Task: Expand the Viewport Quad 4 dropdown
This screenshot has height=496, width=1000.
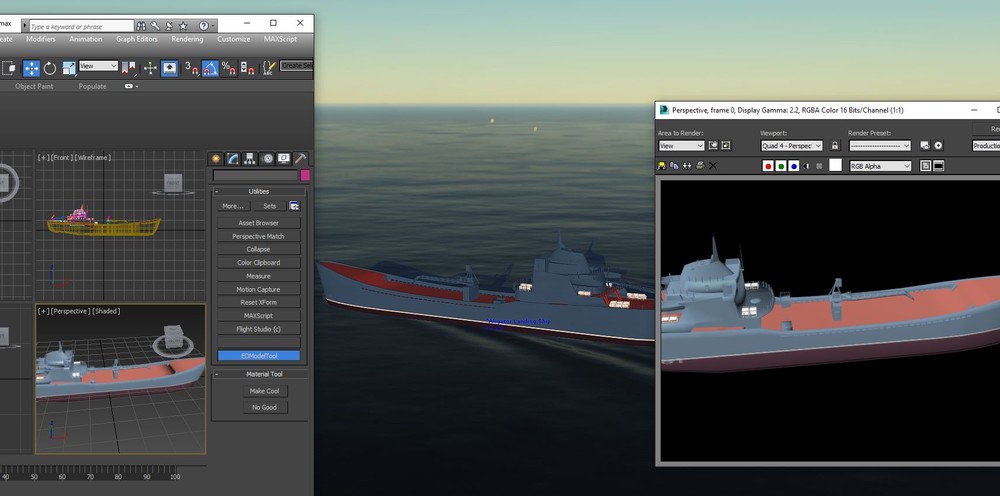Action: (x=791, y=146)
